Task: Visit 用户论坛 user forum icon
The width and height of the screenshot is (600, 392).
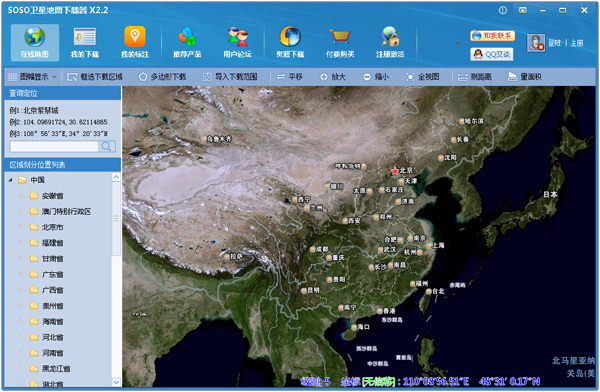Action: [x=237, y=42]
